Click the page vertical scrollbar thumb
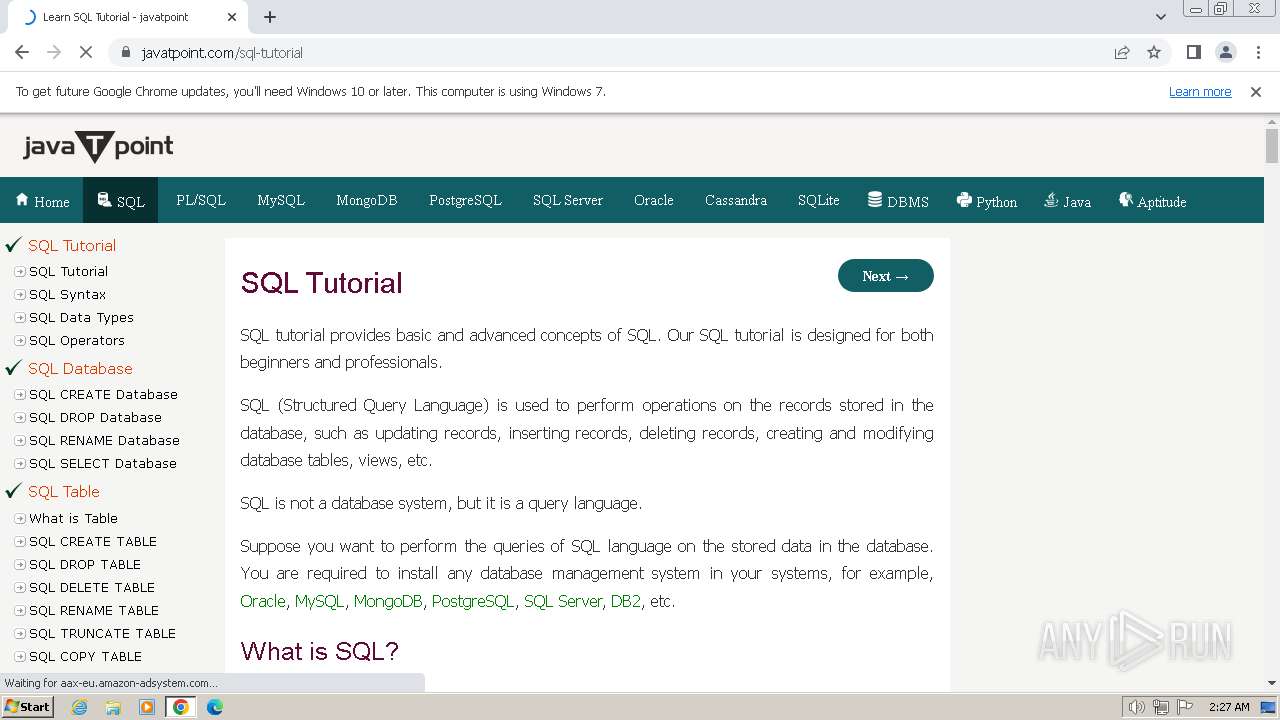The width and height of the screenshot is (1280, 720). pos(1272,146)
